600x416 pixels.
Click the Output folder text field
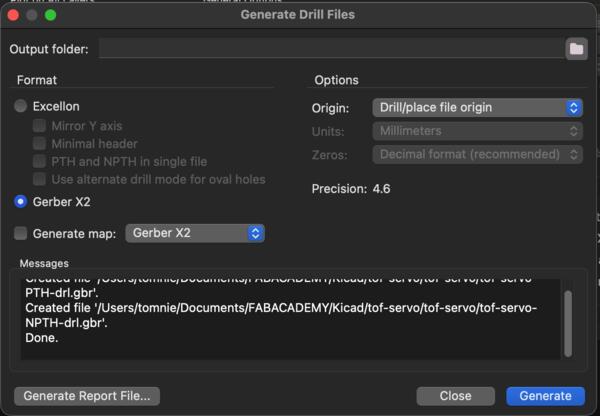click(x=330, y=49)
